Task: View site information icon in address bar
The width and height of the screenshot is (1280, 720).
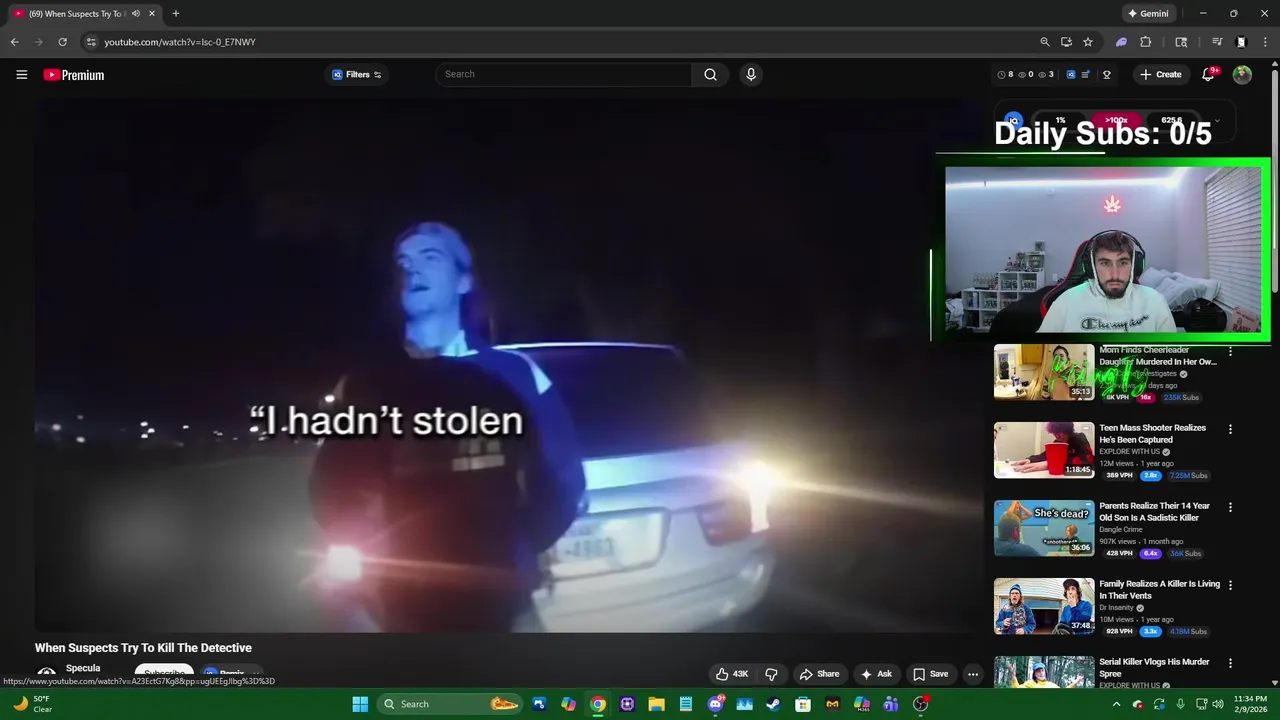Action: (x=91, y=42)
